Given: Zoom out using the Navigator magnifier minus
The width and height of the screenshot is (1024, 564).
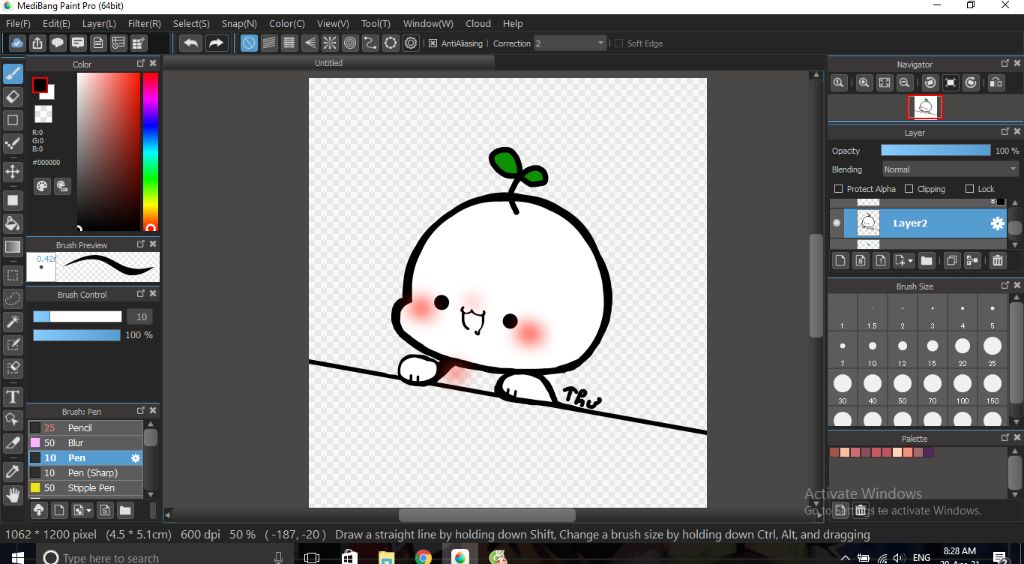Looking at the screenshot, I should [904, 83].
